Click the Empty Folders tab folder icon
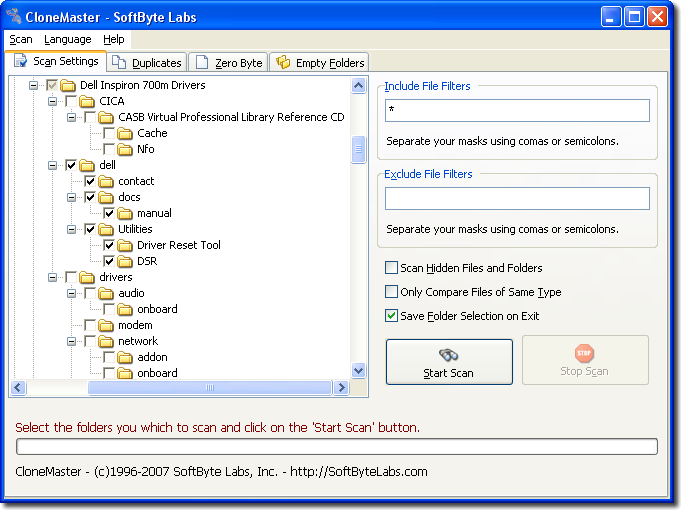 click(x=283, y=62)
